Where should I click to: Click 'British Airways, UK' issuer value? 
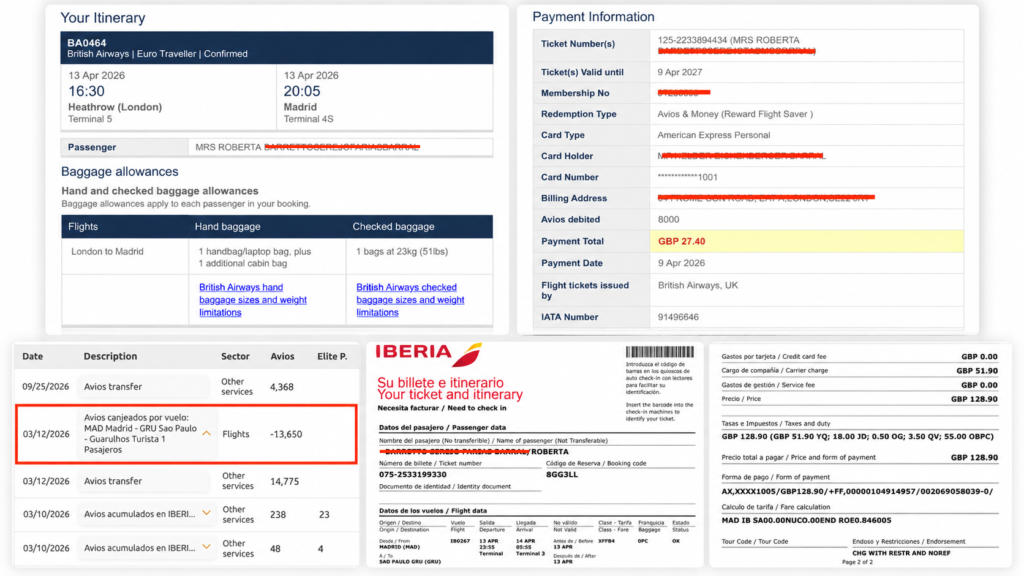click(698, 285)
